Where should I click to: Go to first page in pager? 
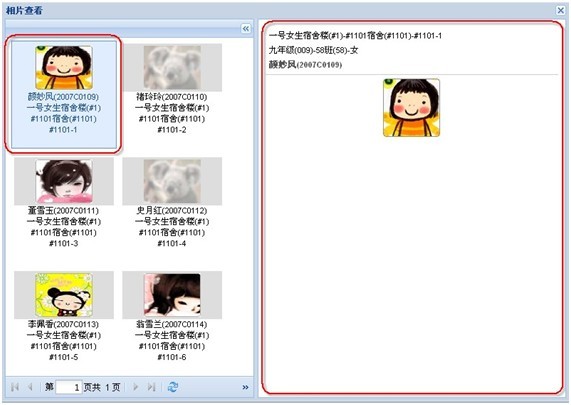tap(15, 387)
